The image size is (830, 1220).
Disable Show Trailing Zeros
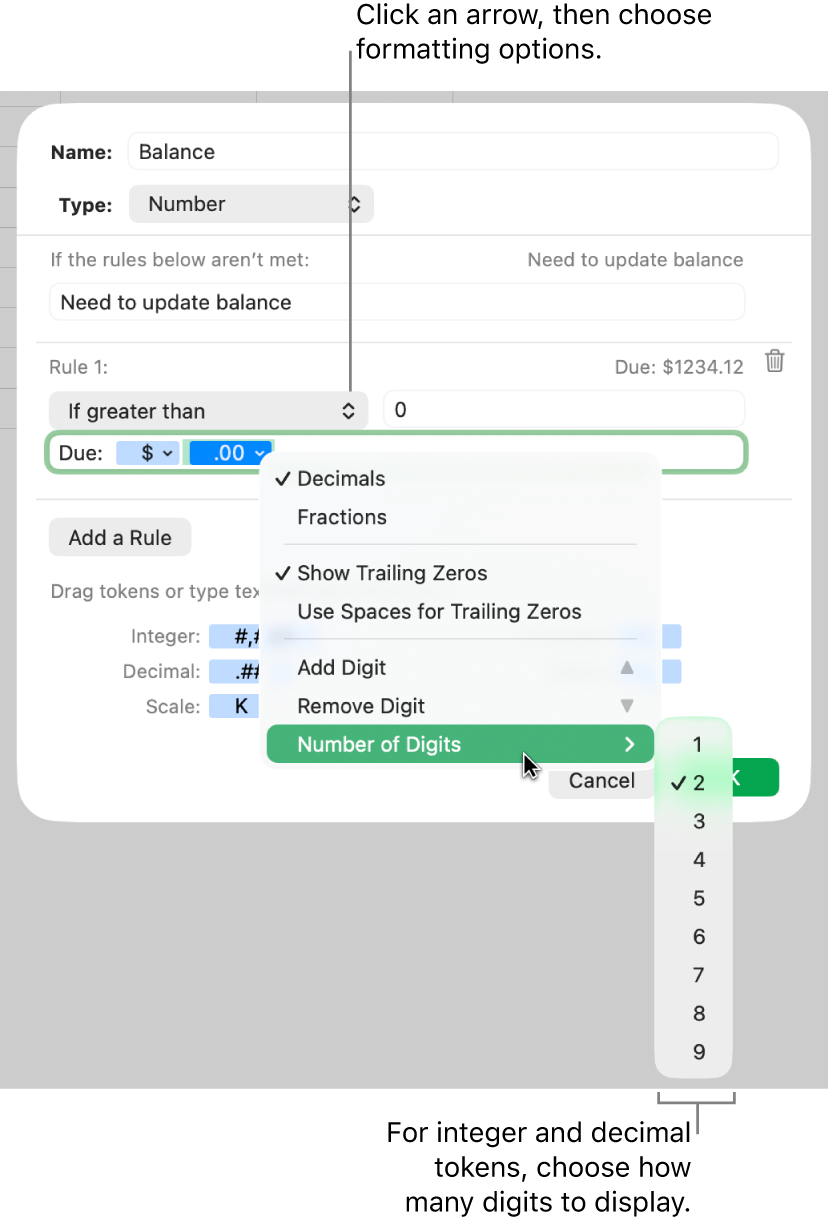[392, 573]
